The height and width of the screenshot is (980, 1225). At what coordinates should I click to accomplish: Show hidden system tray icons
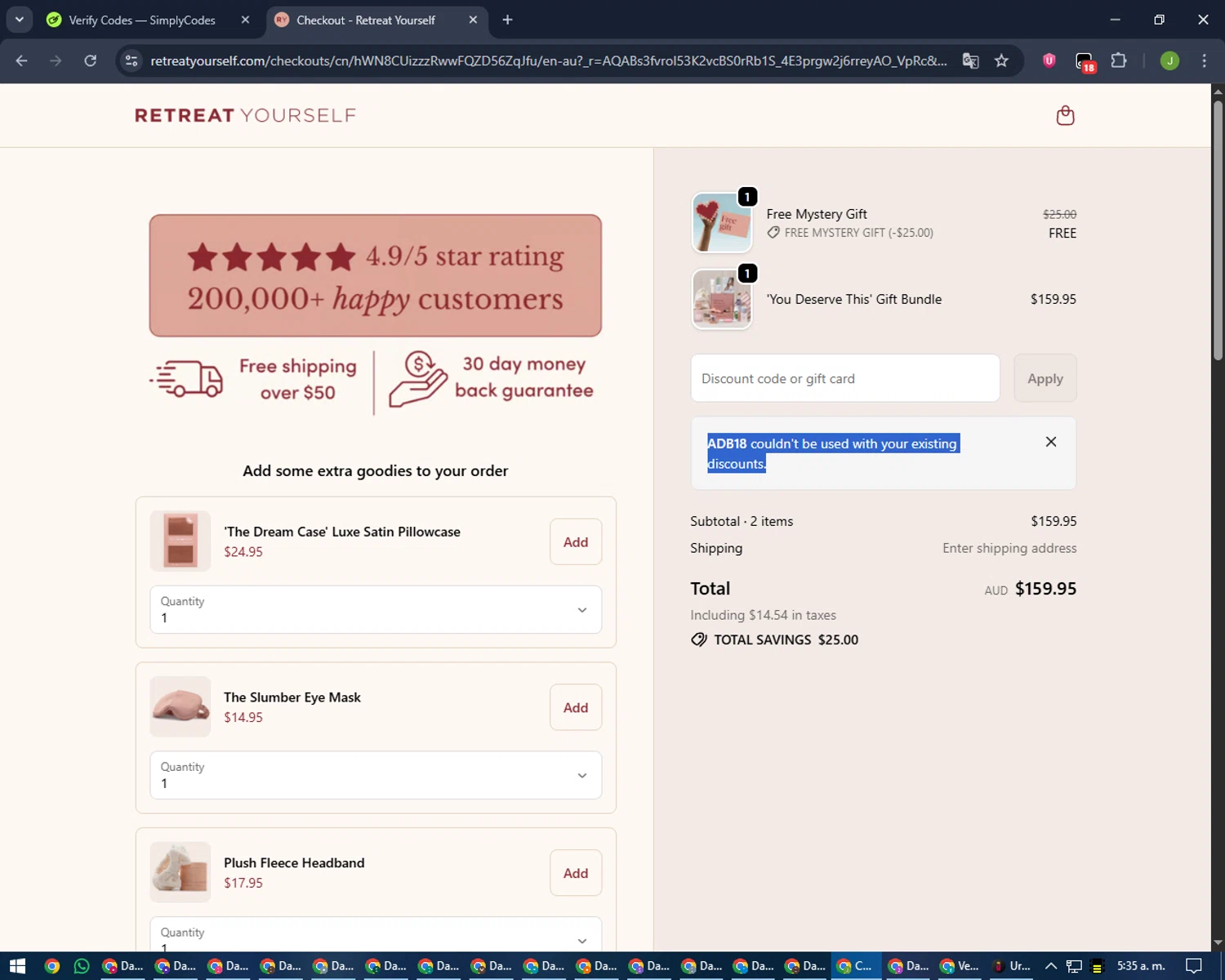click(x=1050, y=966)
